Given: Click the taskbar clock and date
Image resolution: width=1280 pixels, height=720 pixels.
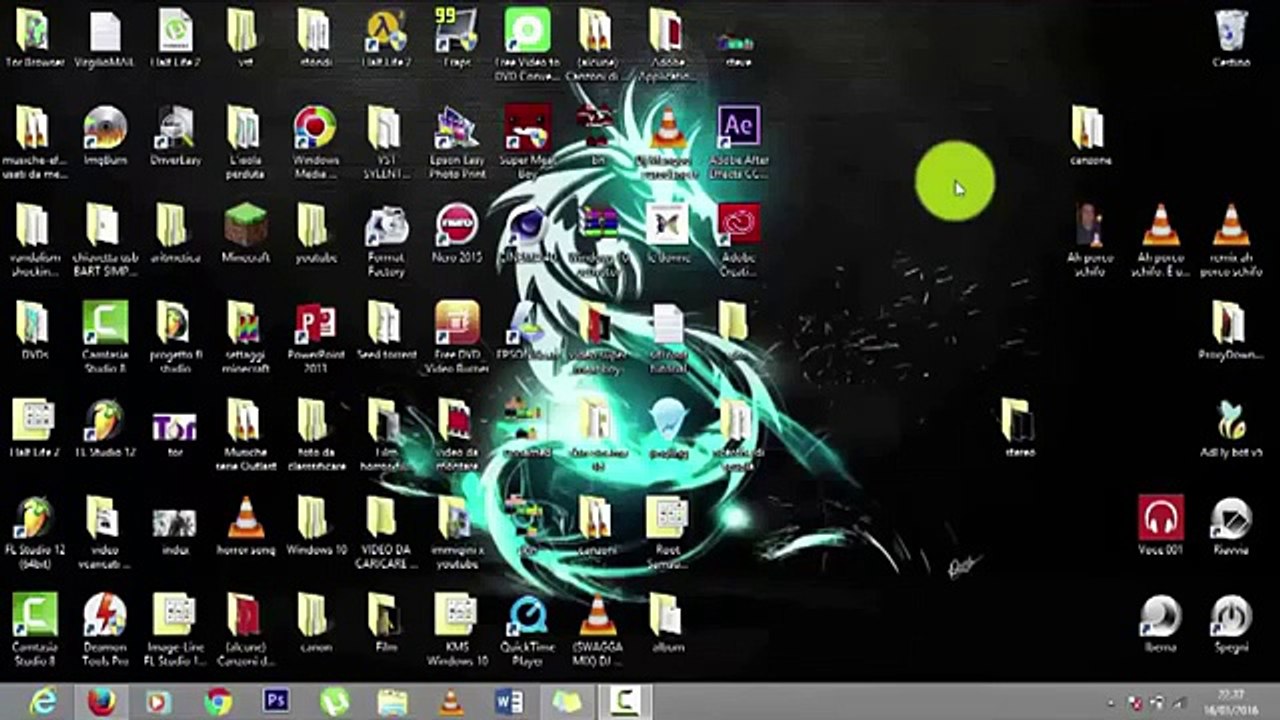Looking at the screenshot, I should [1232, 701].
